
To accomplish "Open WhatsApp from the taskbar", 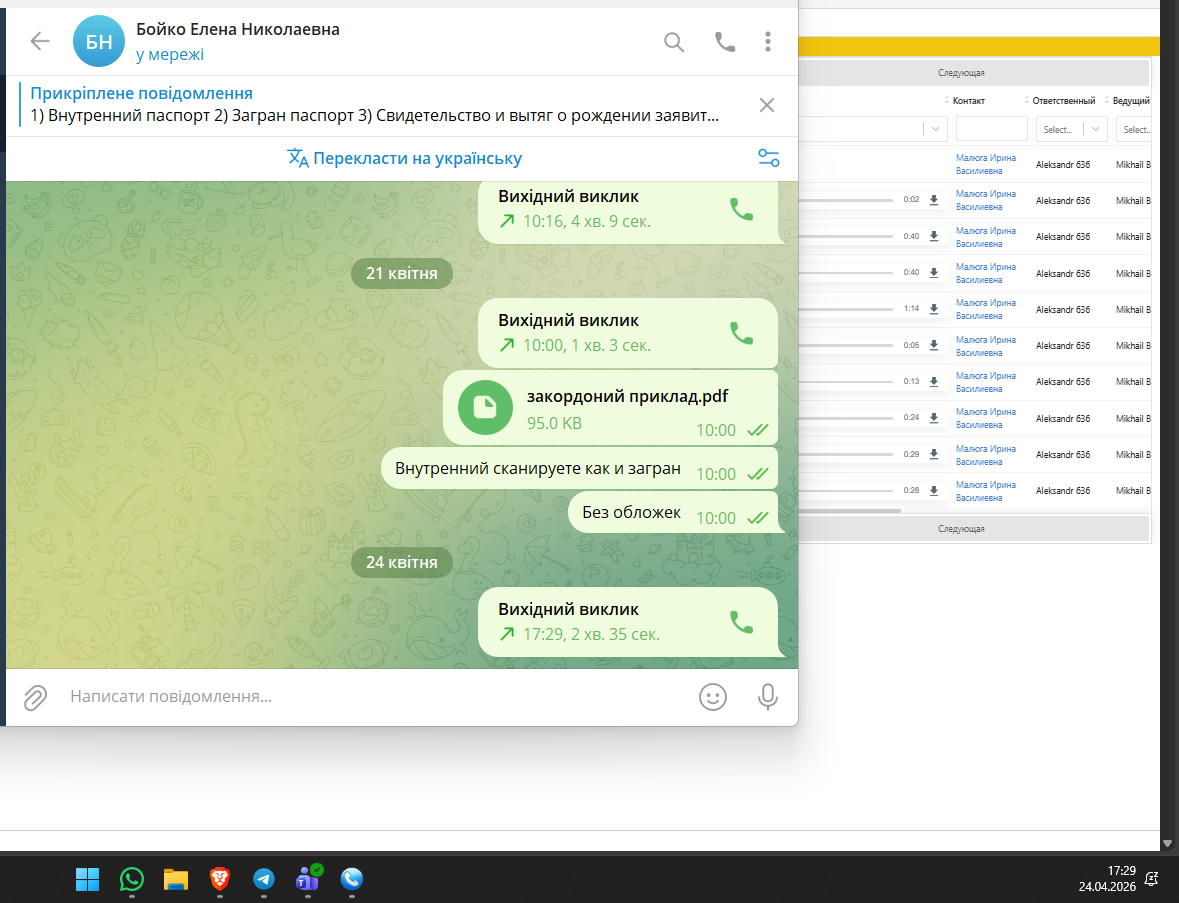I will (132, 879).
